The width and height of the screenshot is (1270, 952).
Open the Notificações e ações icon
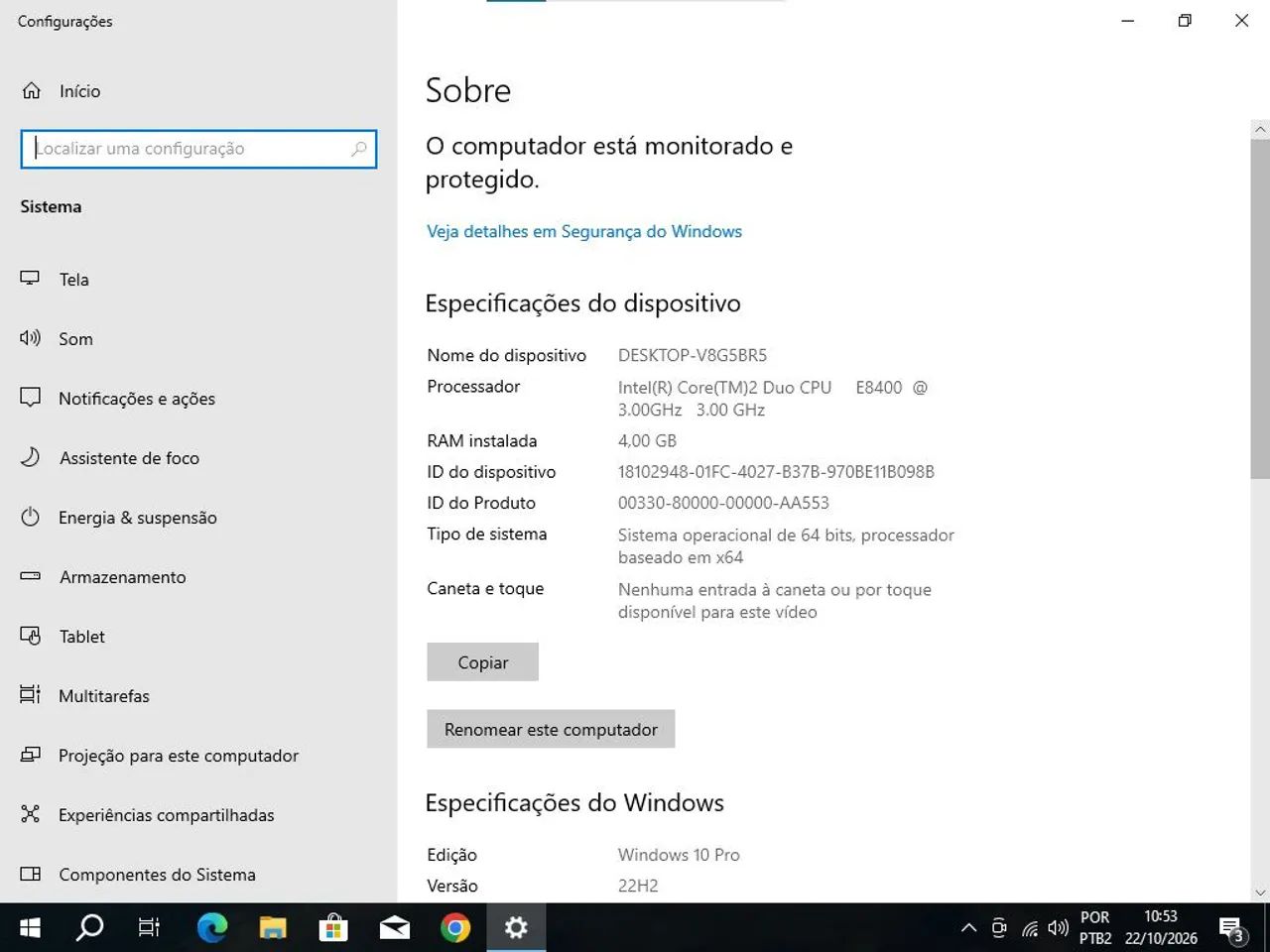point(31,398)
